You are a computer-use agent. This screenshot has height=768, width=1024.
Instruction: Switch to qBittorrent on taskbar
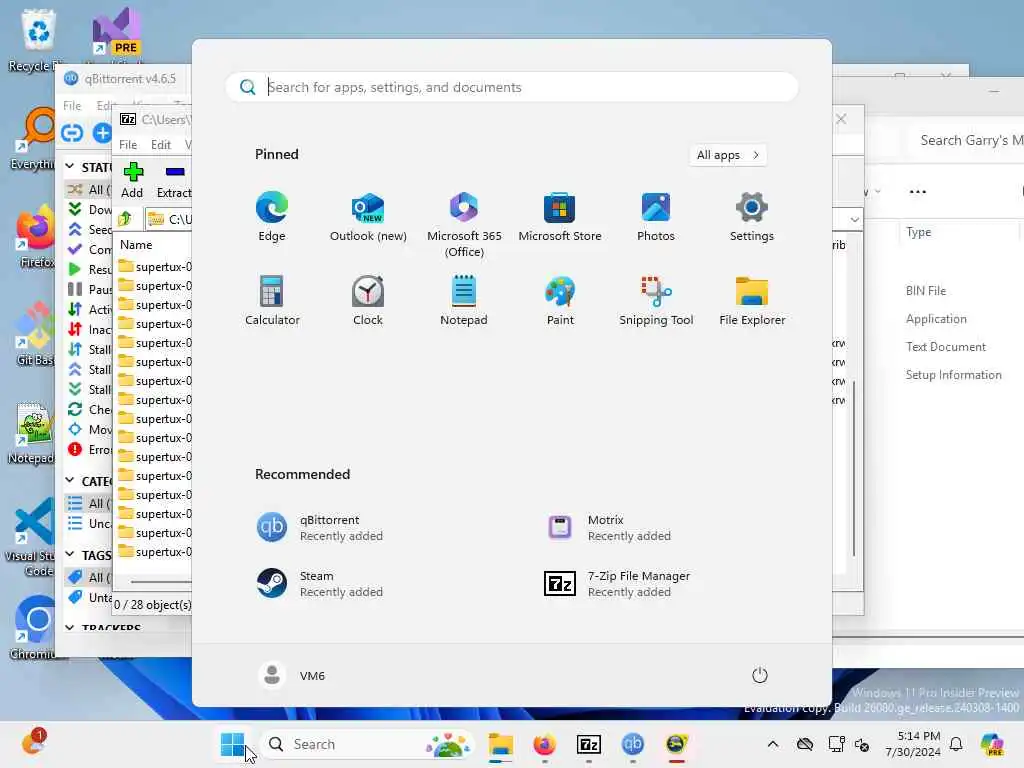[632, 744]
